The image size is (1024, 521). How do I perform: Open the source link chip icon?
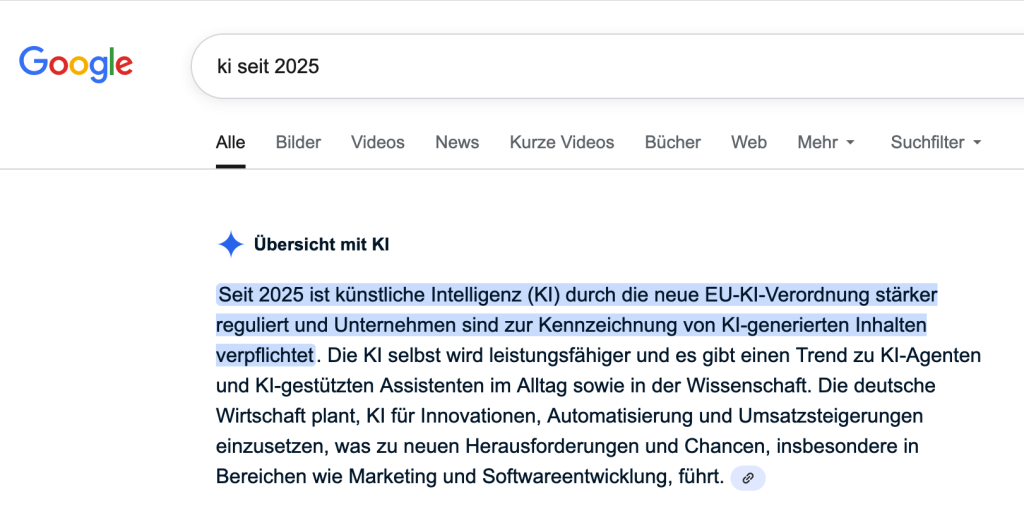tap(747, 478)
